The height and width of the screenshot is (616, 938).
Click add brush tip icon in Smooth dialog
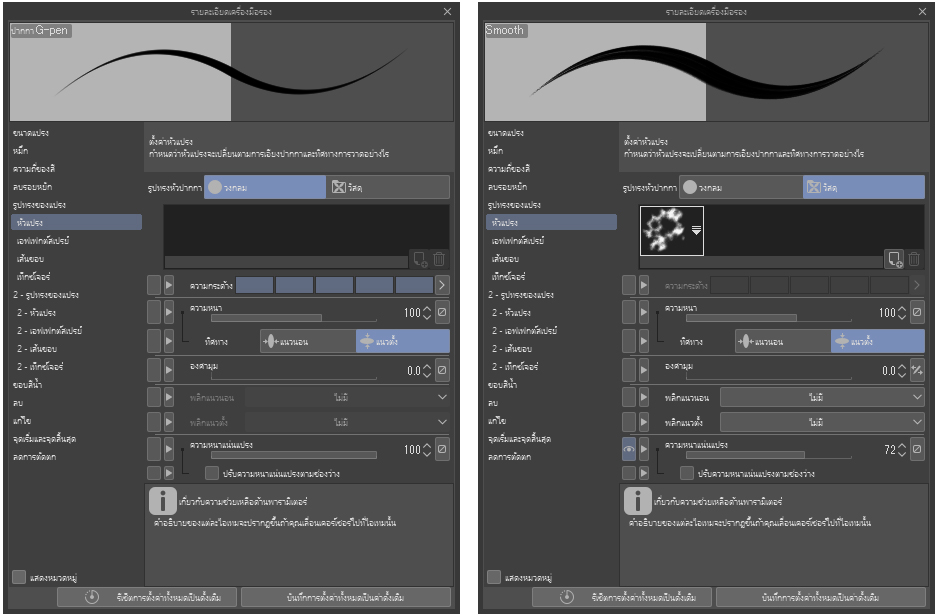894,259
